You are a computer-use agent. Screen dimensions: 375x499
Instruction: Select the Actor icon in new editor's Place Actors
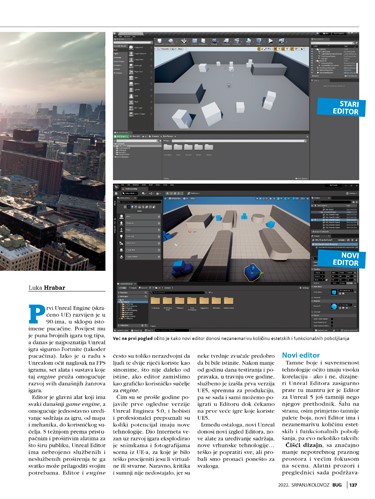[122, 216]
